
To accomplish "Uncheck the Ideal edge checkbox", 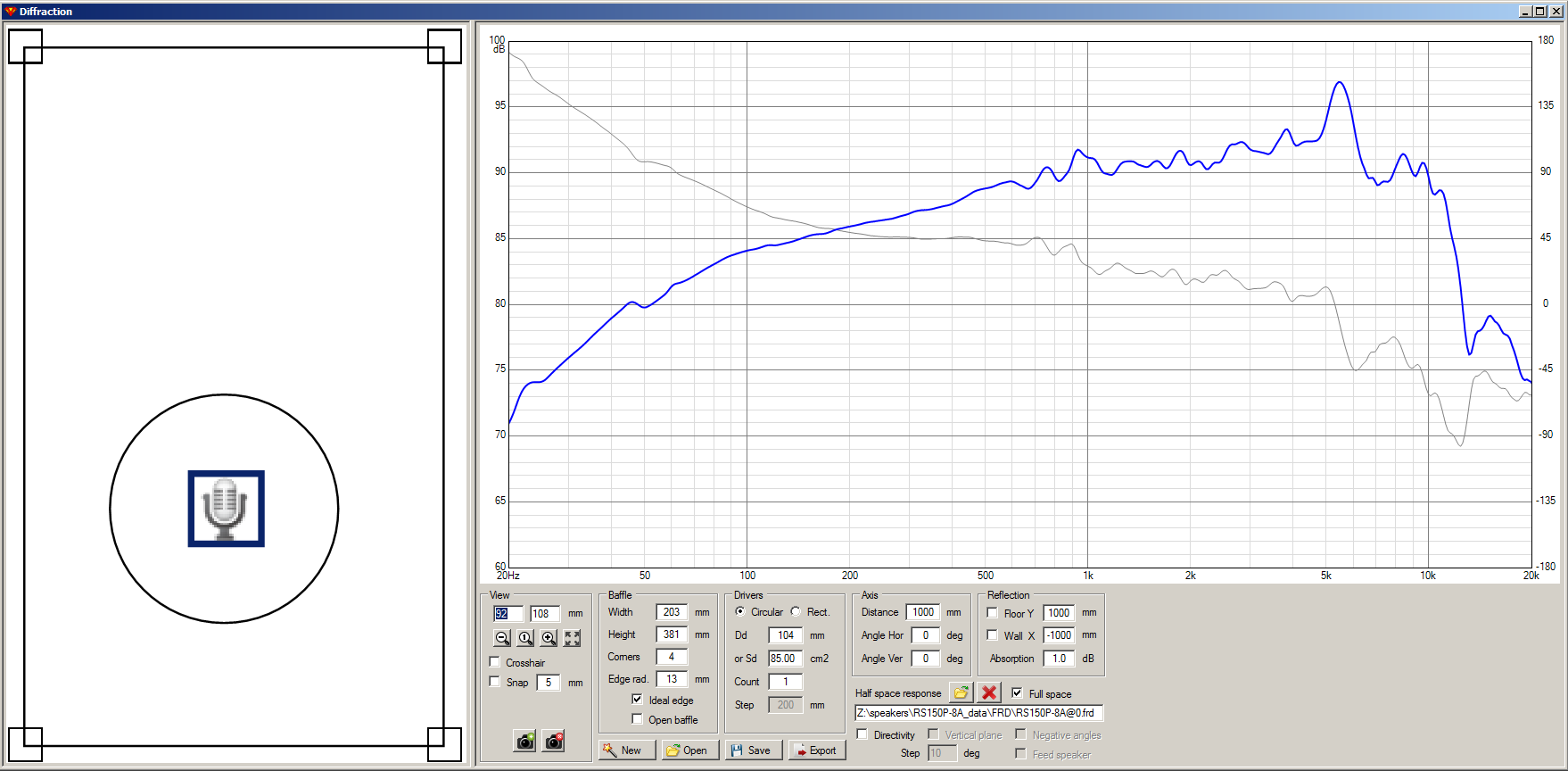I will [x=637, y=700].
